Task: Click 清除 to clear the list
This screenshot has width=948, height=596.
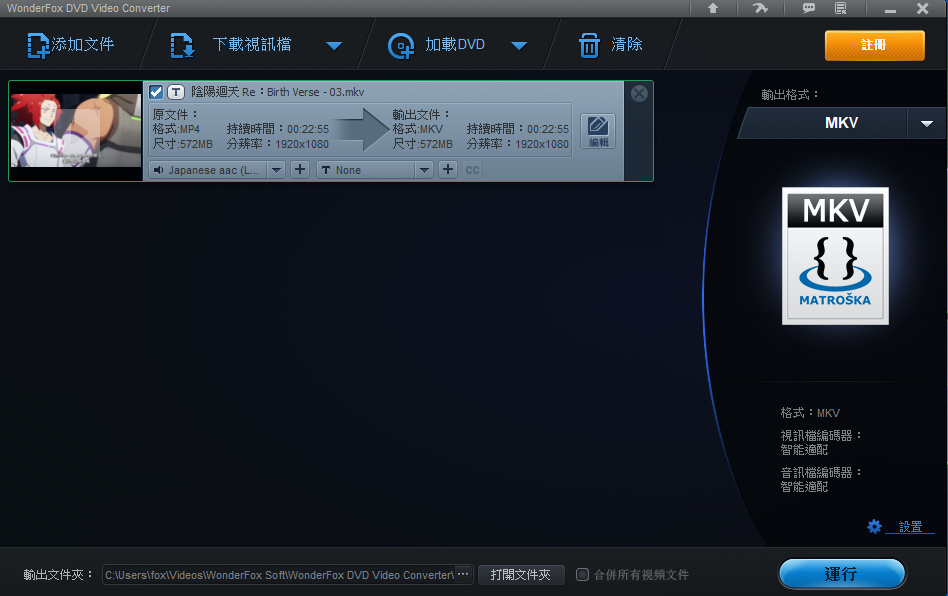Action: tap(612, 45)
